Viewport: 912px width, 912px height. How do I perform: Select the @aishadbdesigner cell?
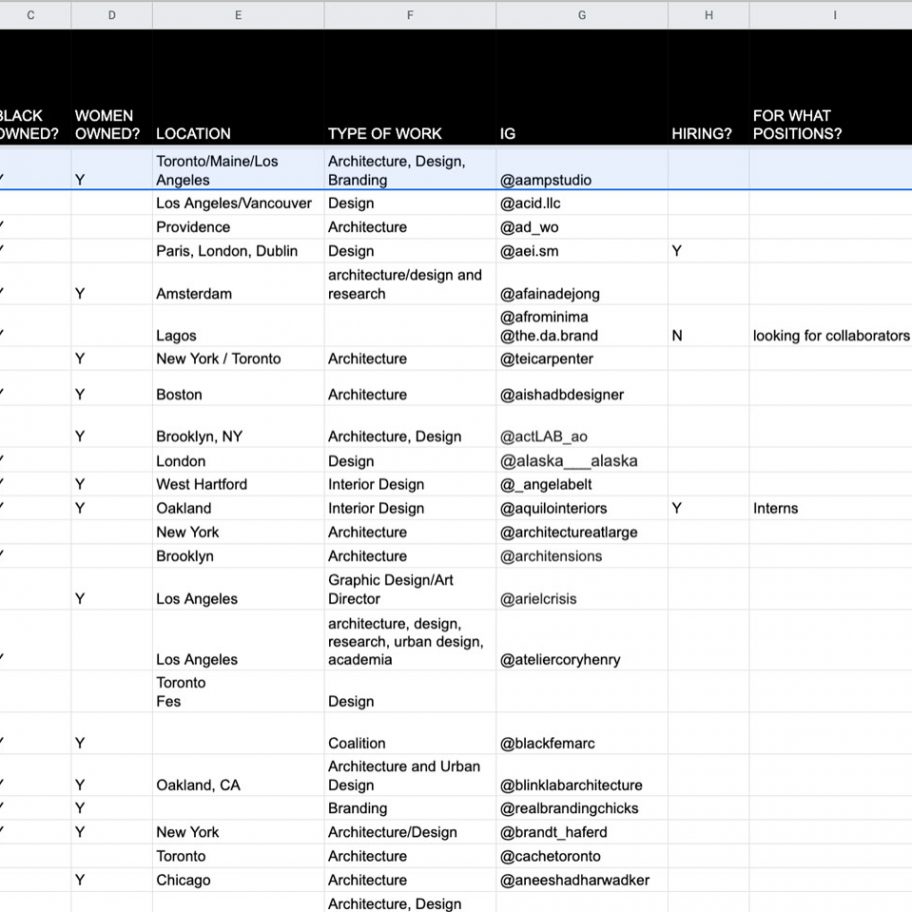coord(582,388)
